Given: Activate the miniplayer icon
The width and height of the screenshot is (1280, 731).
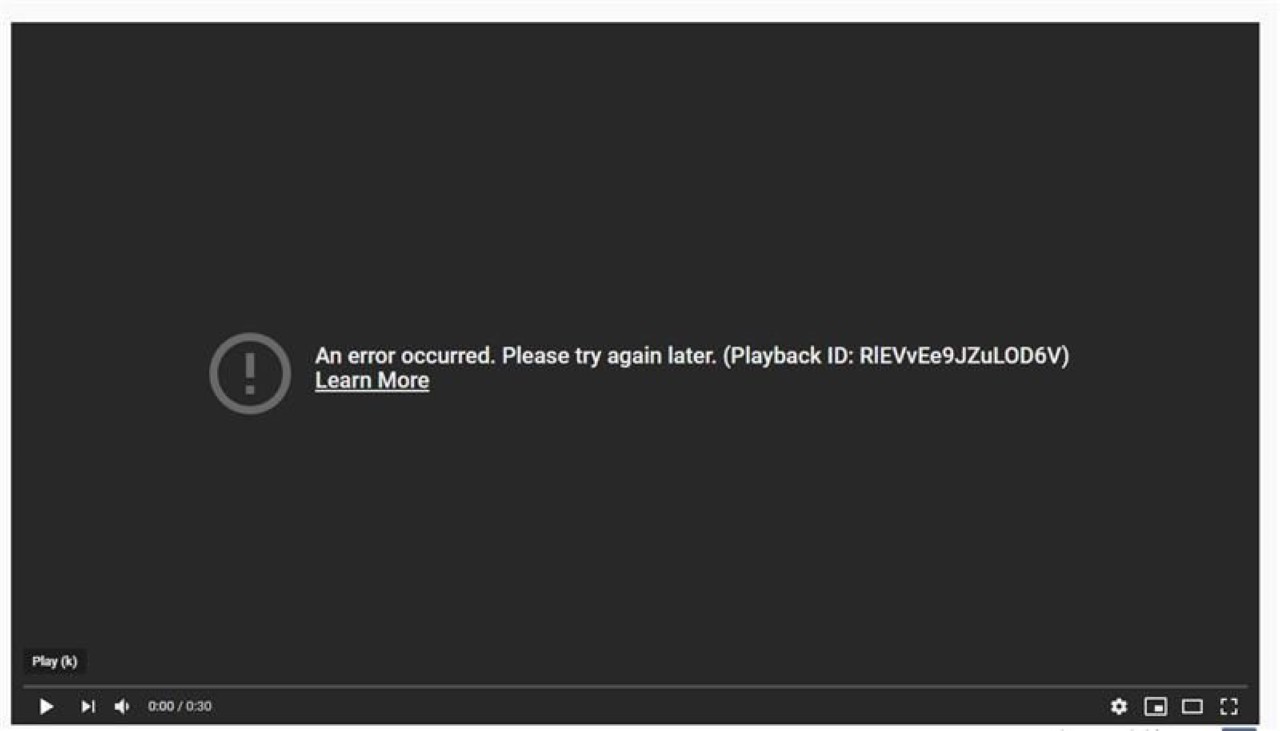Looking at the screenshot, I should coord(1156,707).
